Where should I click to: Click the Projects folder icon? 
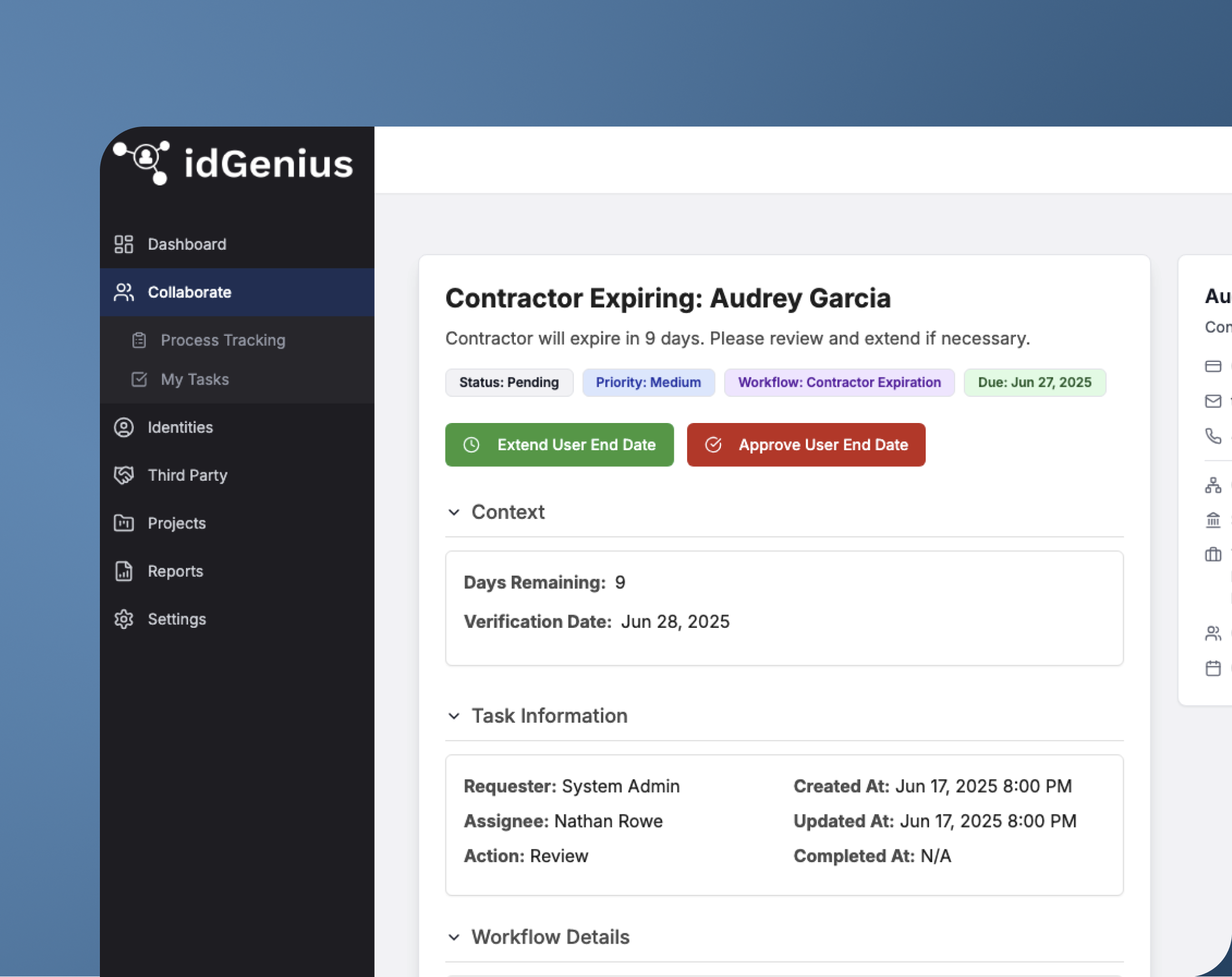(x=123, y=523)
